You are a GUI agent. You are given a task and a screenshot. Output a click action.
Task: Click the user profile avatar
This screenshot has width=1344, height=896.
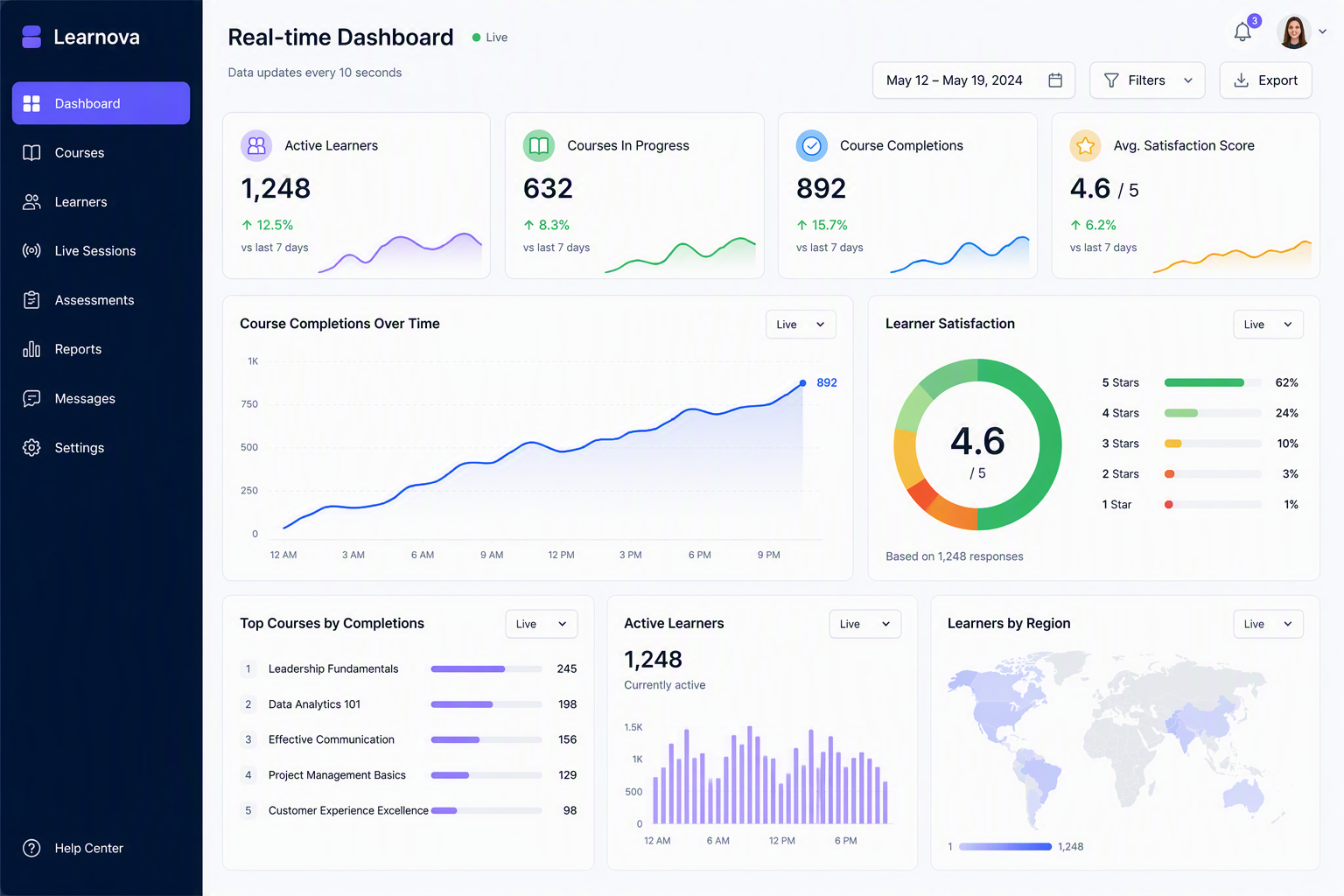[1293, 31]
